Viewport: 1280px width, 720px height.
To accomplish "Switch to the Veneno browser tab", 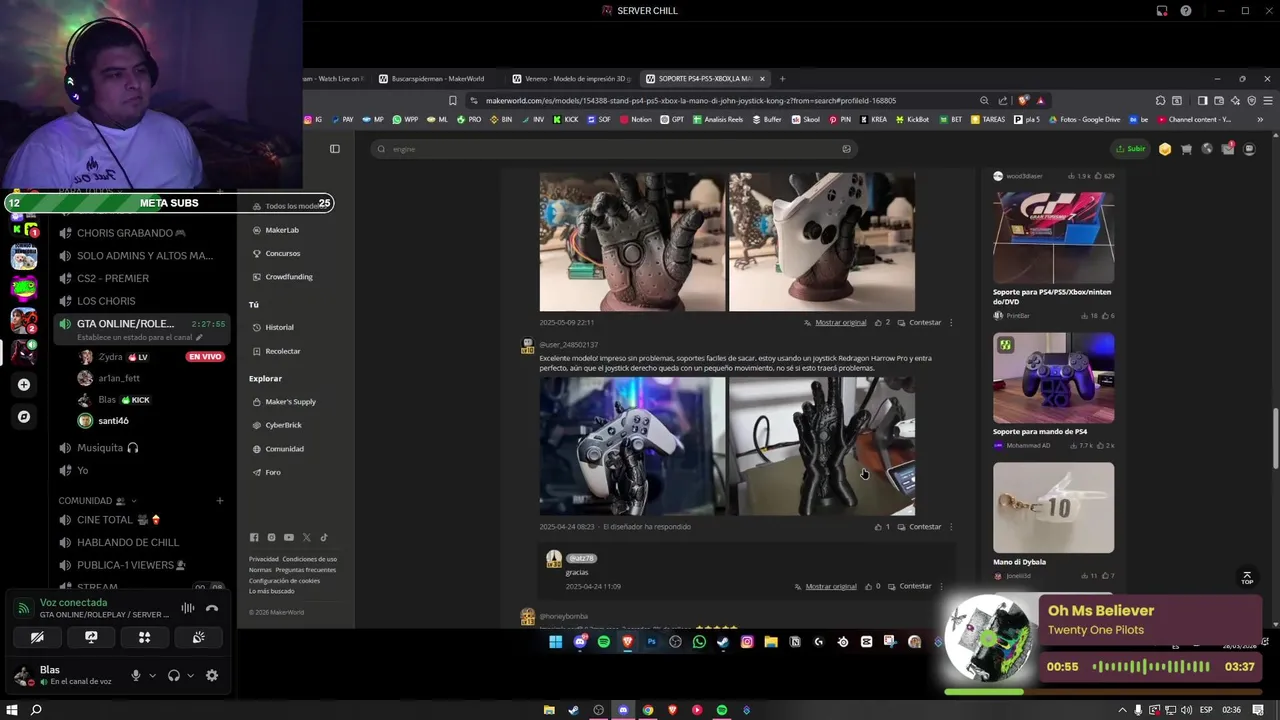I will 572,79.
